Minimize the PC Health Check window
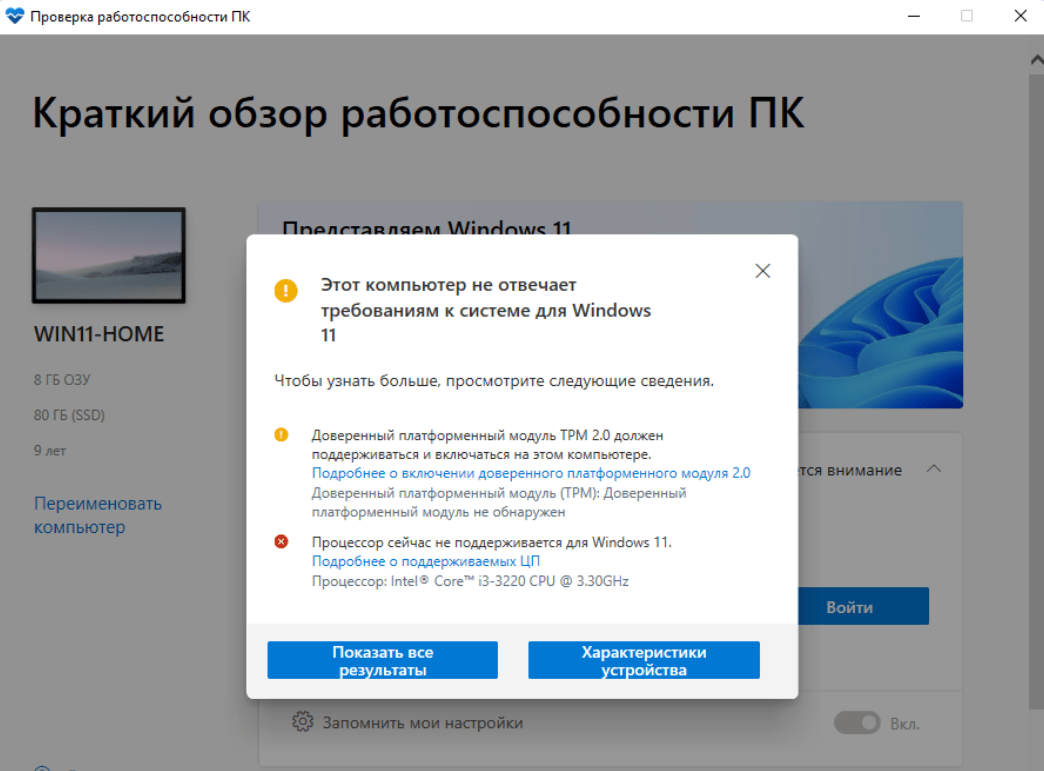Screen dimensions: 1044x771 tap(914, 16)
